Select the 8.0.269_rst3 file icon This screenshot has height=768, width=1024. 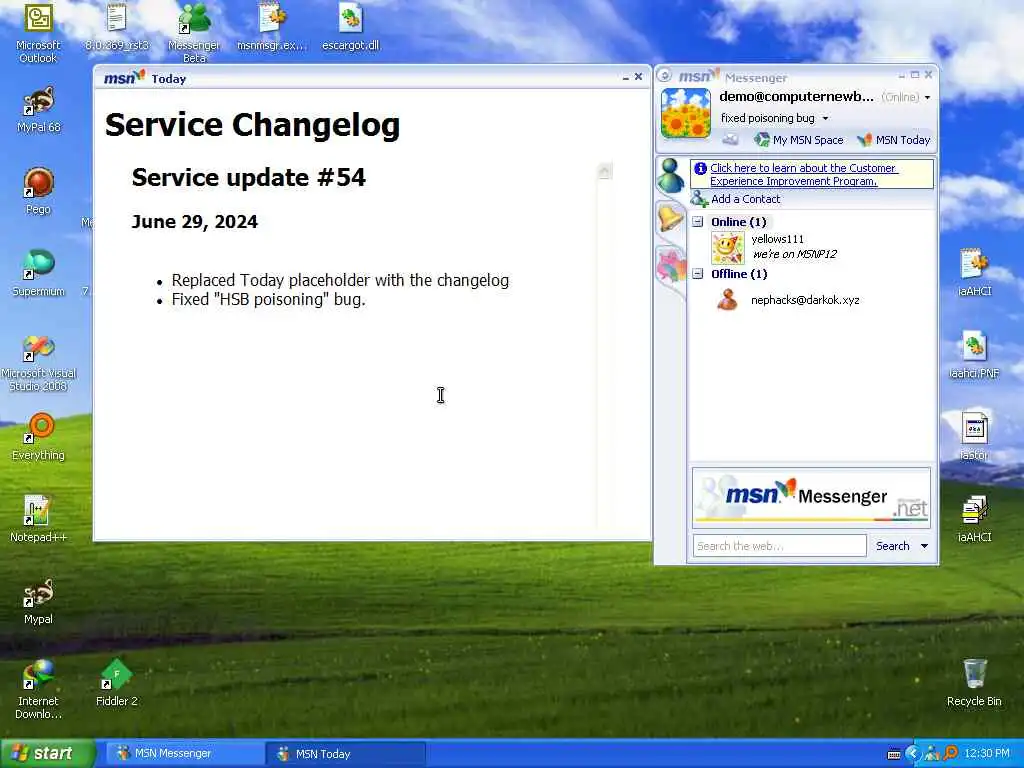coord(117,27)
